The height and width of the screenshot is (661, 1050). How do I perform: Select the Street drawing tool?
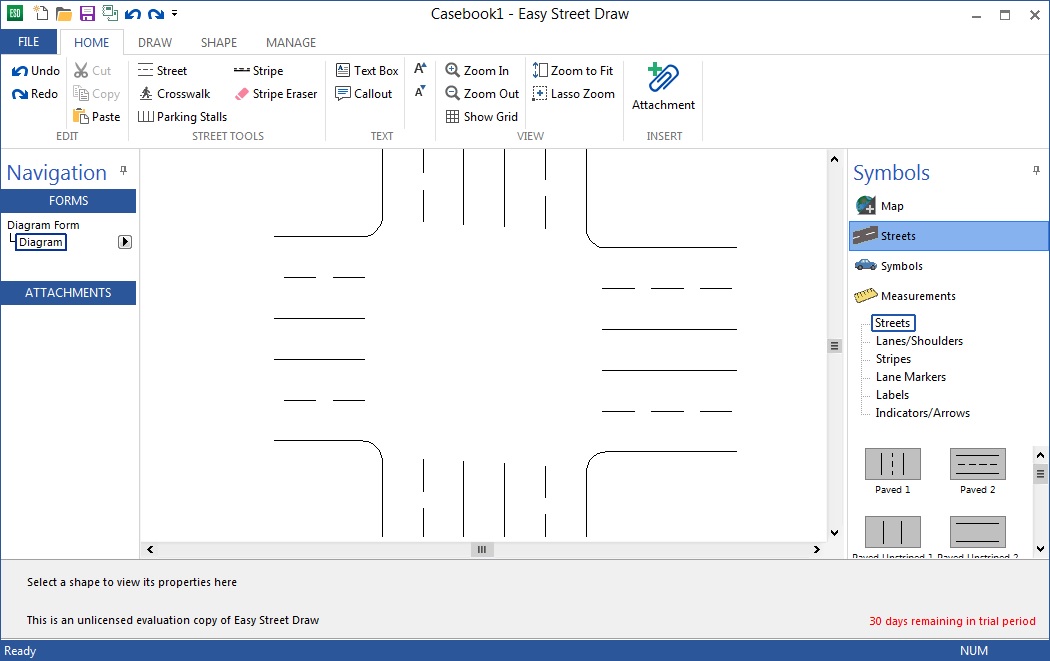(163, 70)
